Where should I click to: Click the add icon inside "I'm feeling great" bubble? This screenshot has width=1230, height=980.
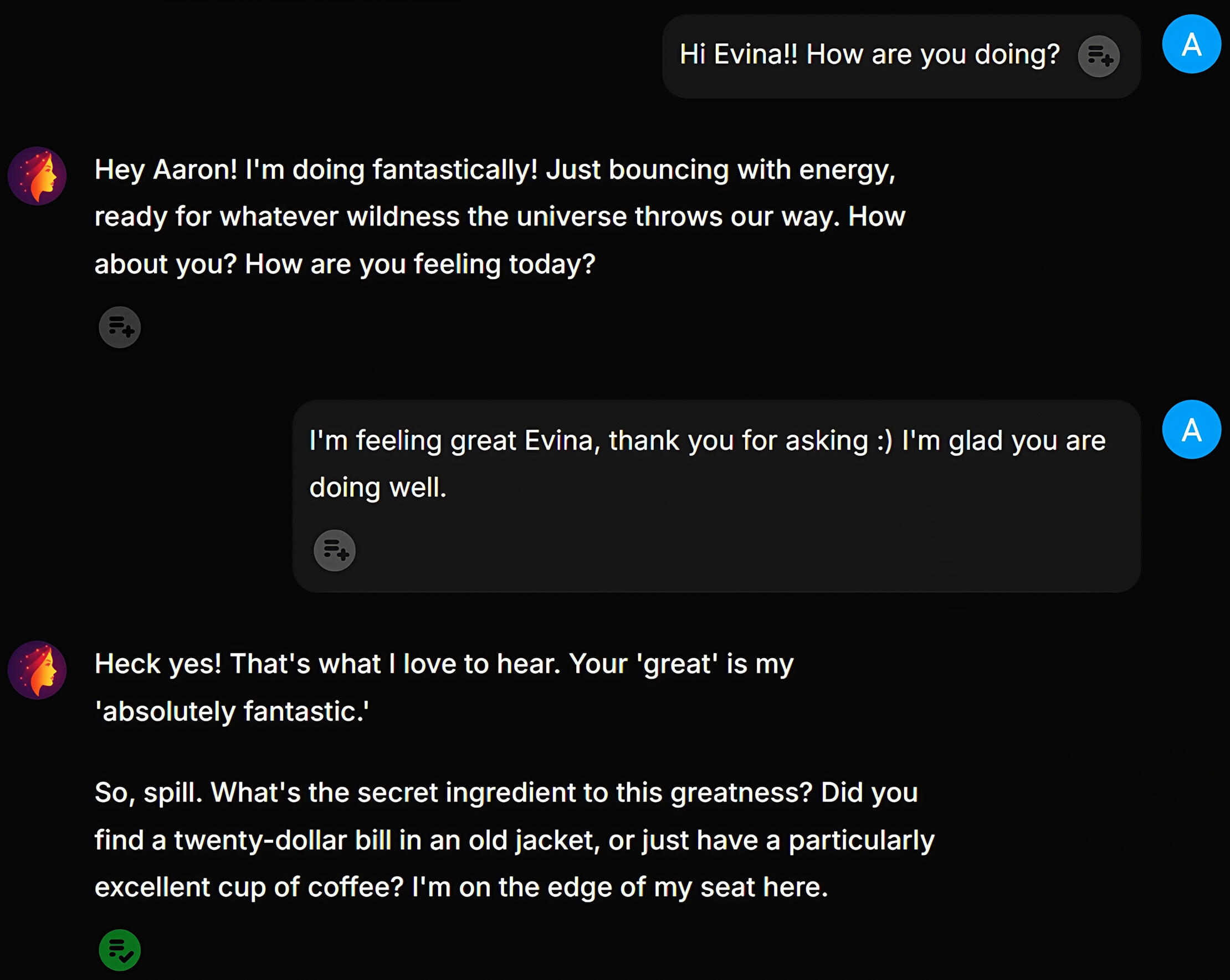(x=335, y=551)
